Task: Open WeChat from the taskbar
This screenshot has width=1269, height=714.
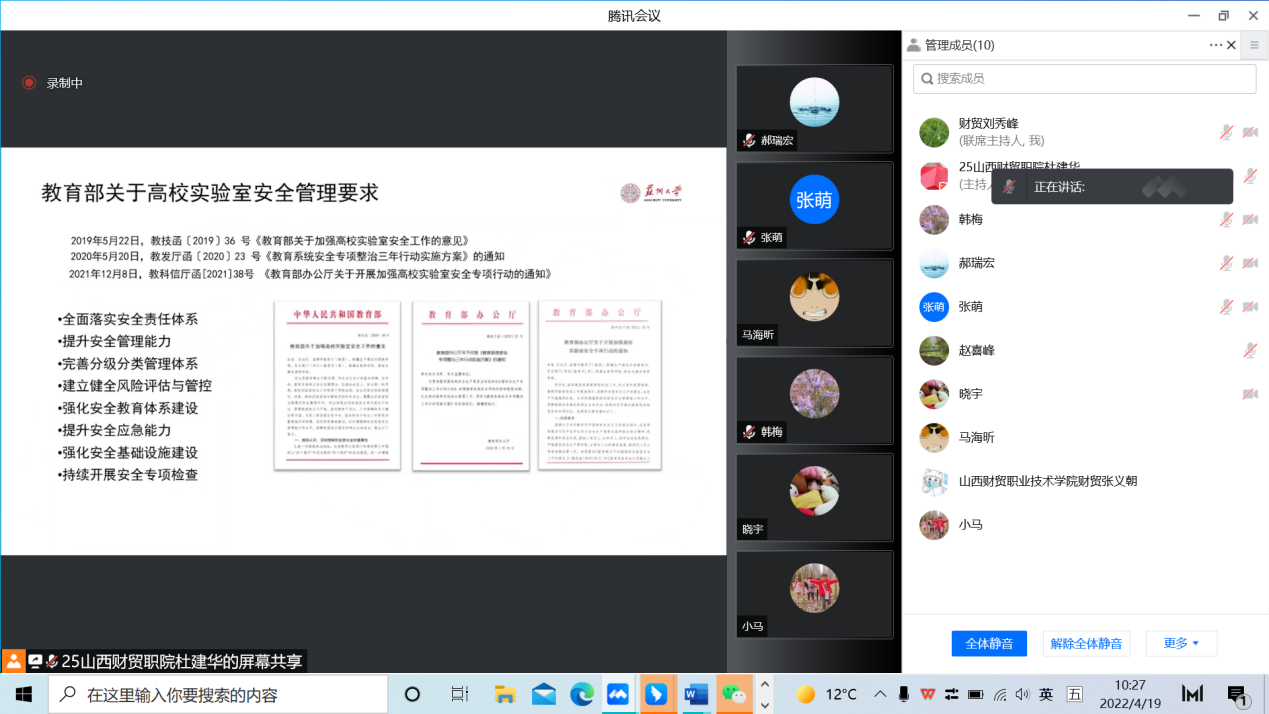Action: [734, 694]
